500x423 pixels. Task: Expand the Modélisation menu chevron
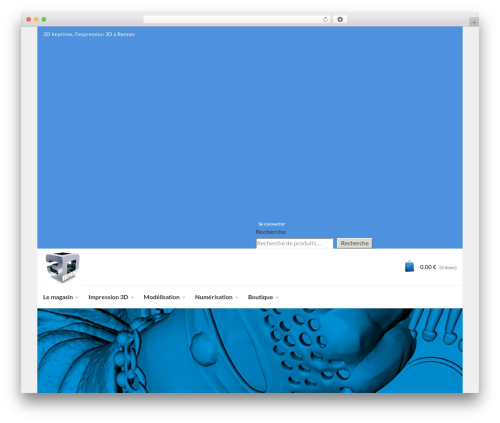(x=184, y=297)
